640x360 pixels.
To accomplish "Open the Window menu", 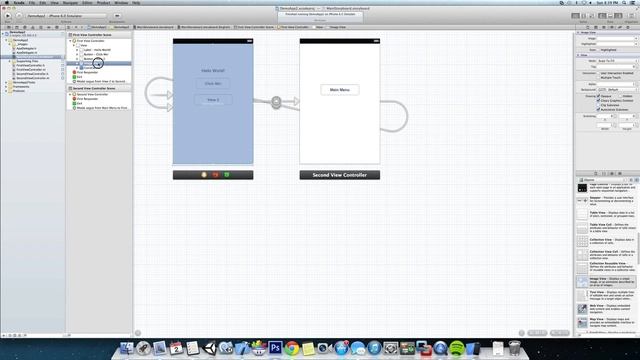I will pos(121,2).
